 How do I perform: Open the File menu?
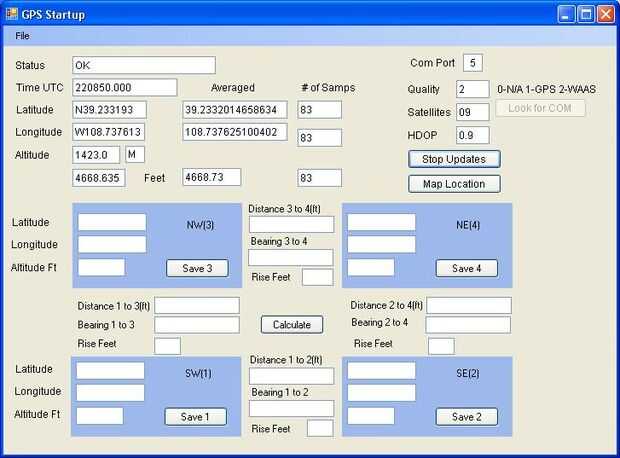(x=22, y=36)
